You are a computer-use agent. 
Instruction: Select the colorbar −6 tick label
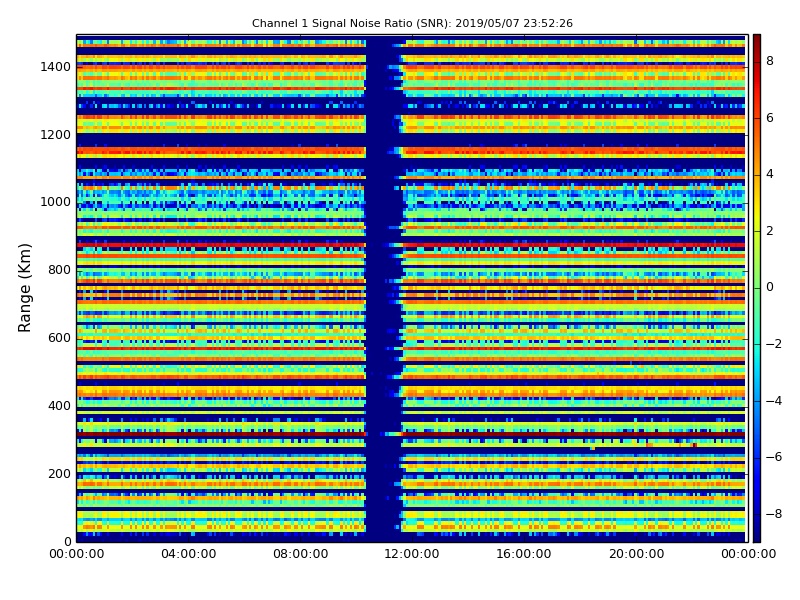774,457
